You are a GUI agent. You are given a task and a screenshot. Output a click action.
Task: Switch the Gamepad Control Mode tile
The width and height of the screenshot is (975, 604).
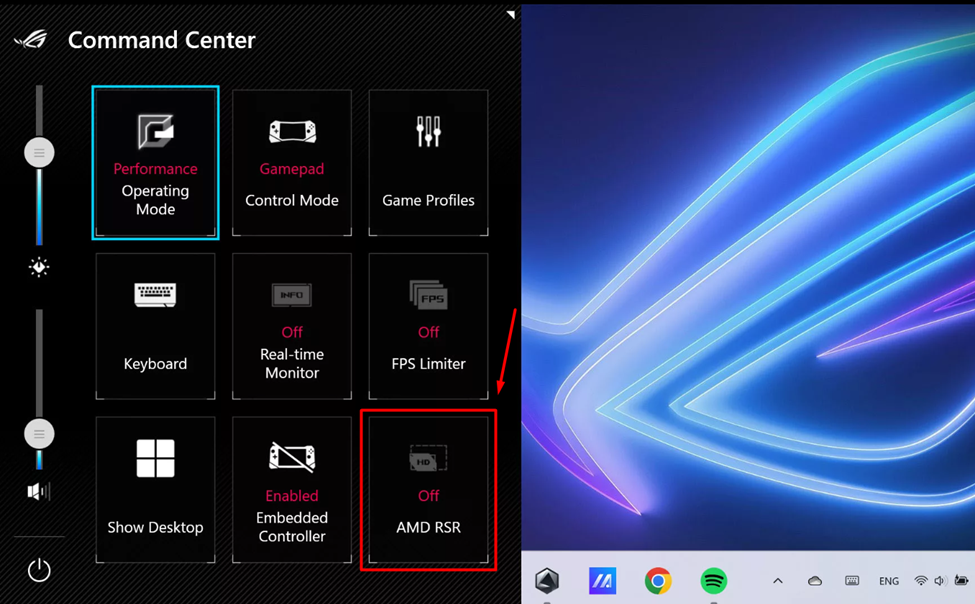click(292, 163)
